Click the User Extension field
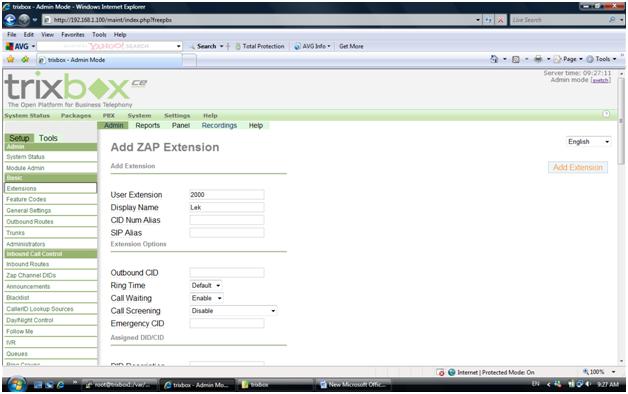 227,195
